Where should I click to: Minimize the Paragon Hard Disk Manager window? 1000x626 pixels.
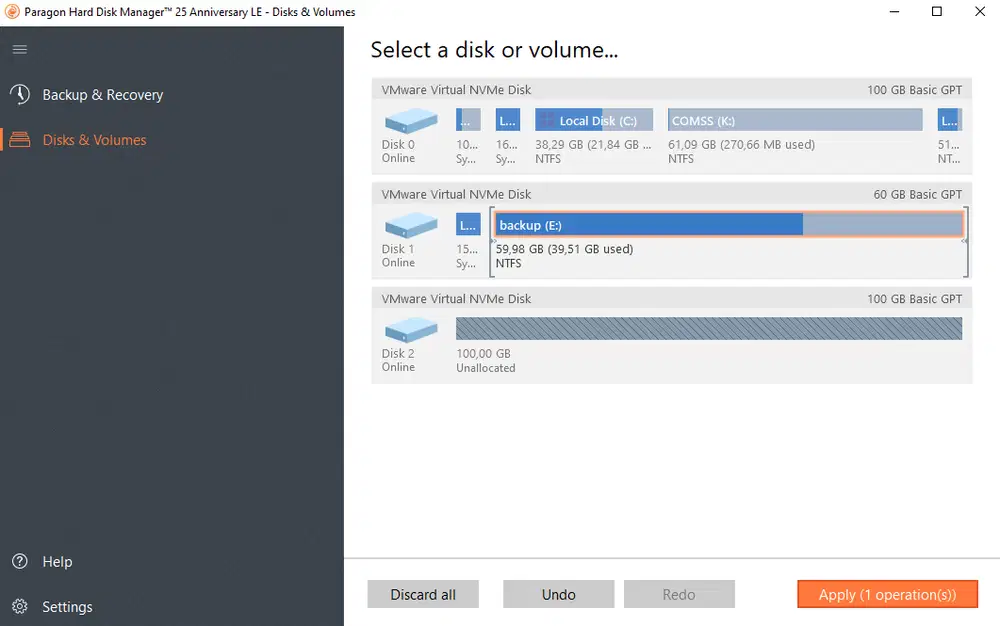[x=895, y=11]
